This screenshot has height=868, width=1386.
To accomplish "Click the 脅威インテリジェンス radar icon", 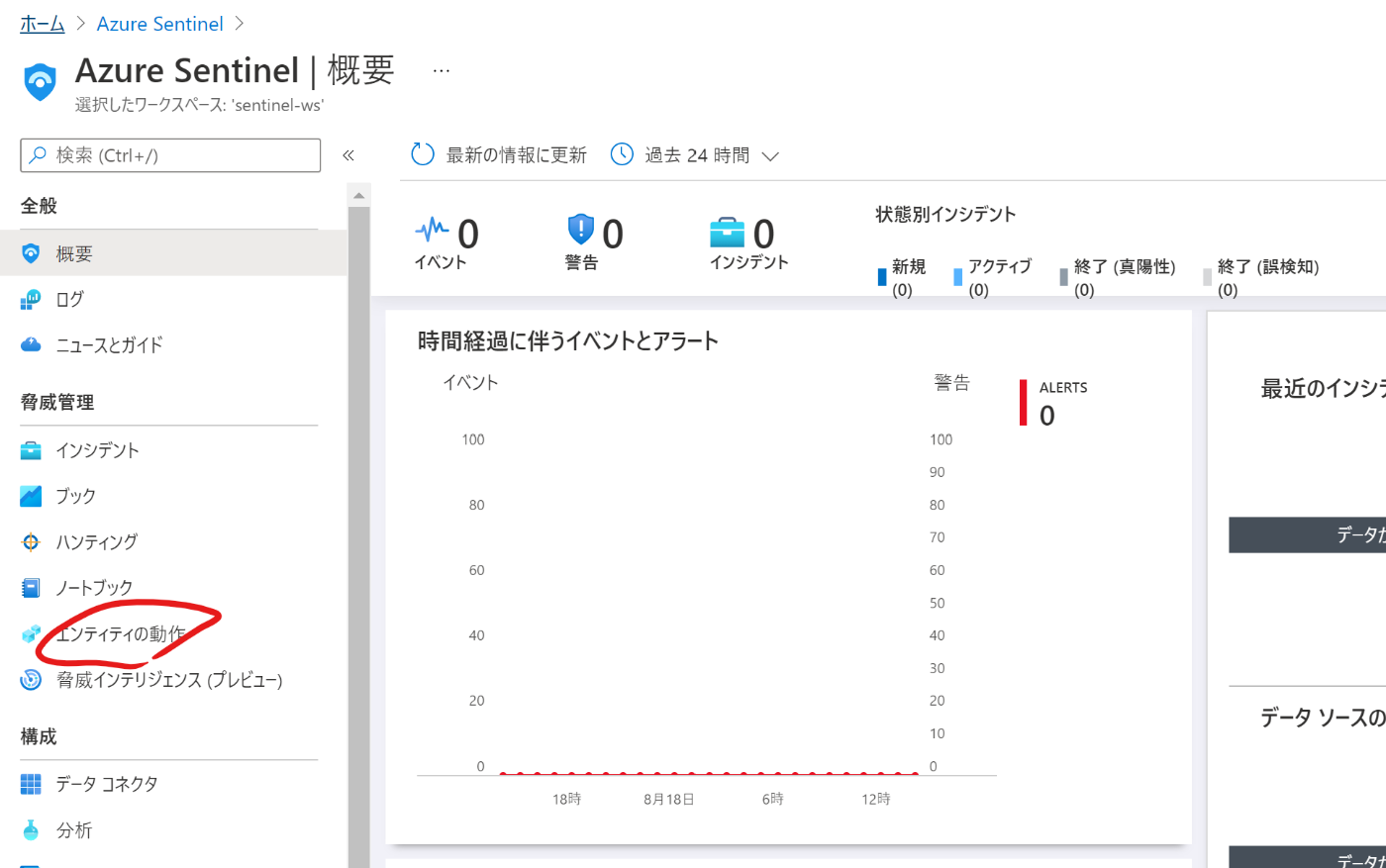I will [x=31, y=680].
